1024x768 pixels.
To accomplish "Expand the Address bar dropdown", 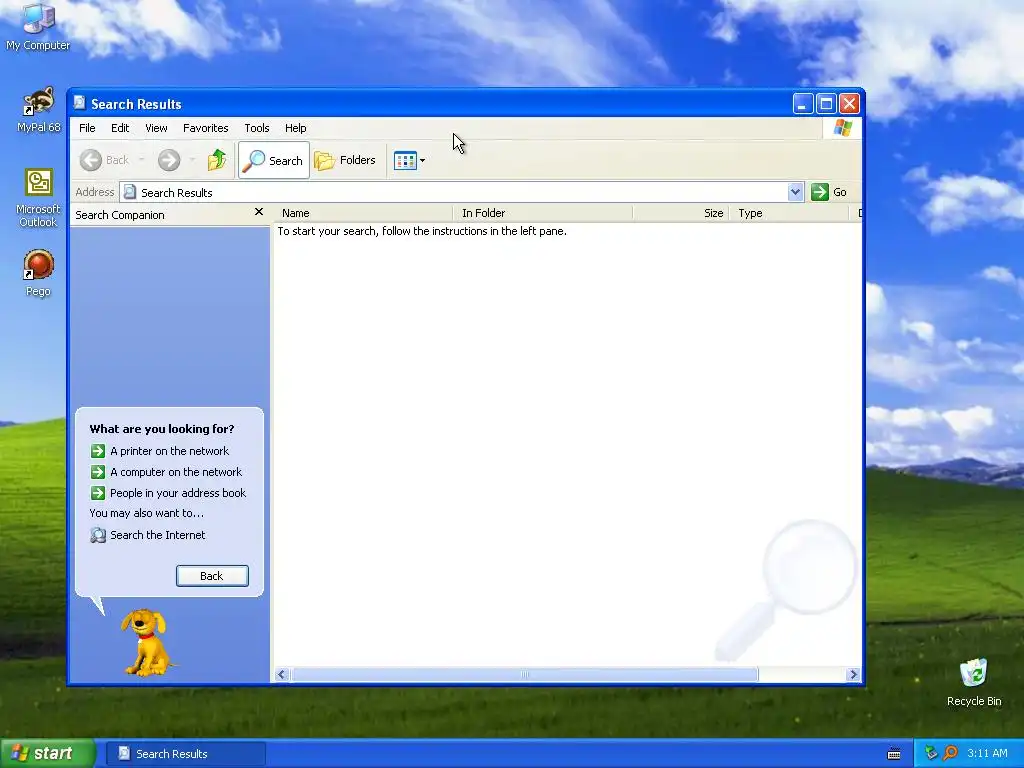I will pos(795,192).
